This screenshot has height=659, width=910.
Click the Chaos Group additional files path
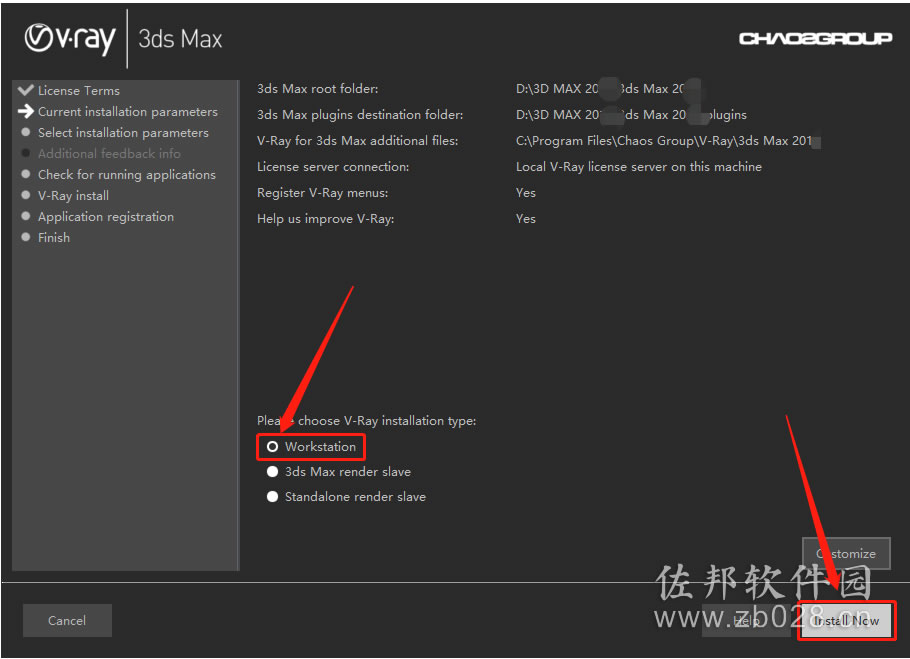pos(668,141)
